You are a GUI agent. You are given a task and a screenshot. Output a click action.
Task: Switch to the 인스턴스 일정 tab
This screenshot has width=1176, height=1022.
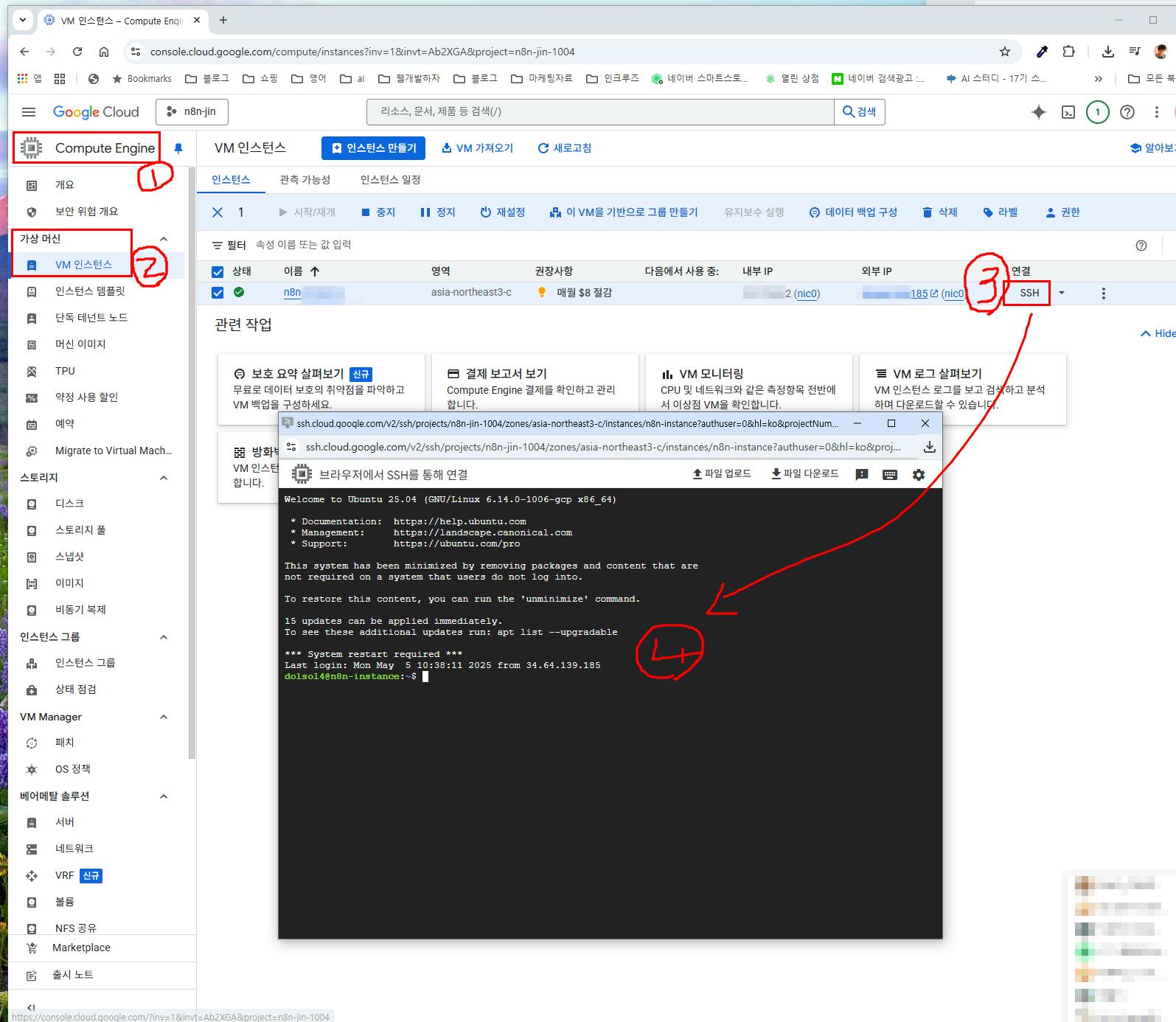pos(390,179)
